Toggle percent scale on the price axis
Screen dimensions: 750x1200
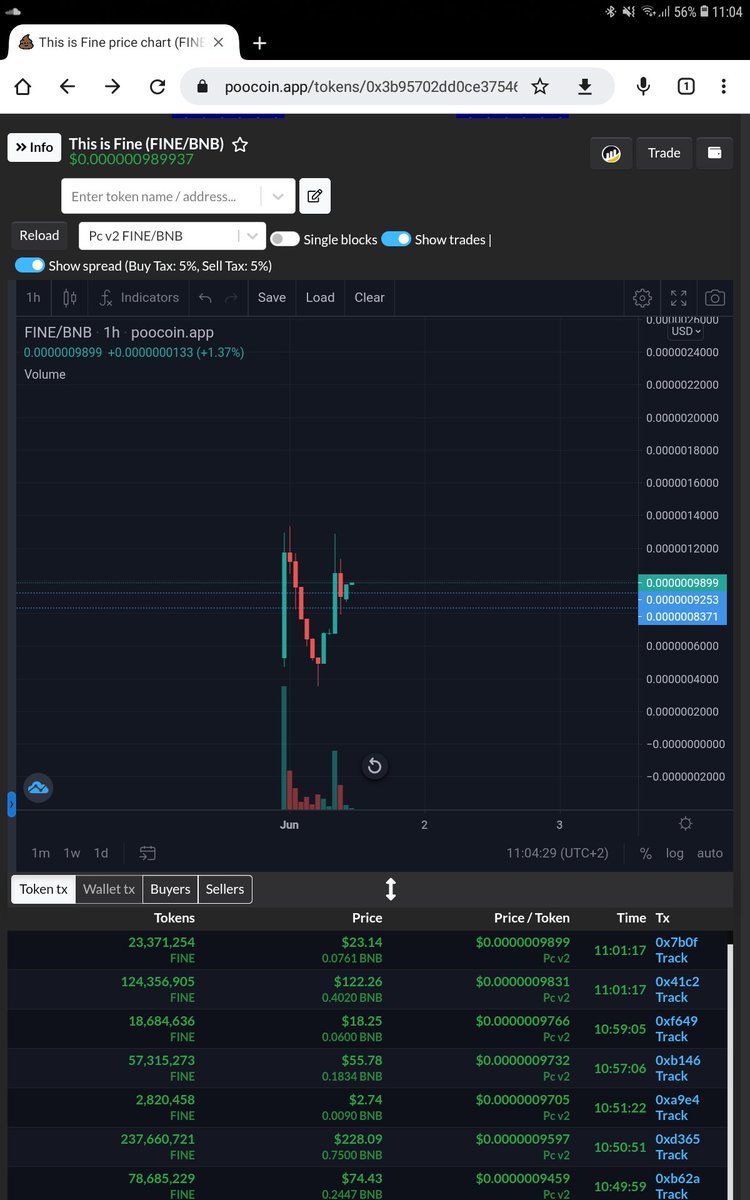(x=646, y=853)
